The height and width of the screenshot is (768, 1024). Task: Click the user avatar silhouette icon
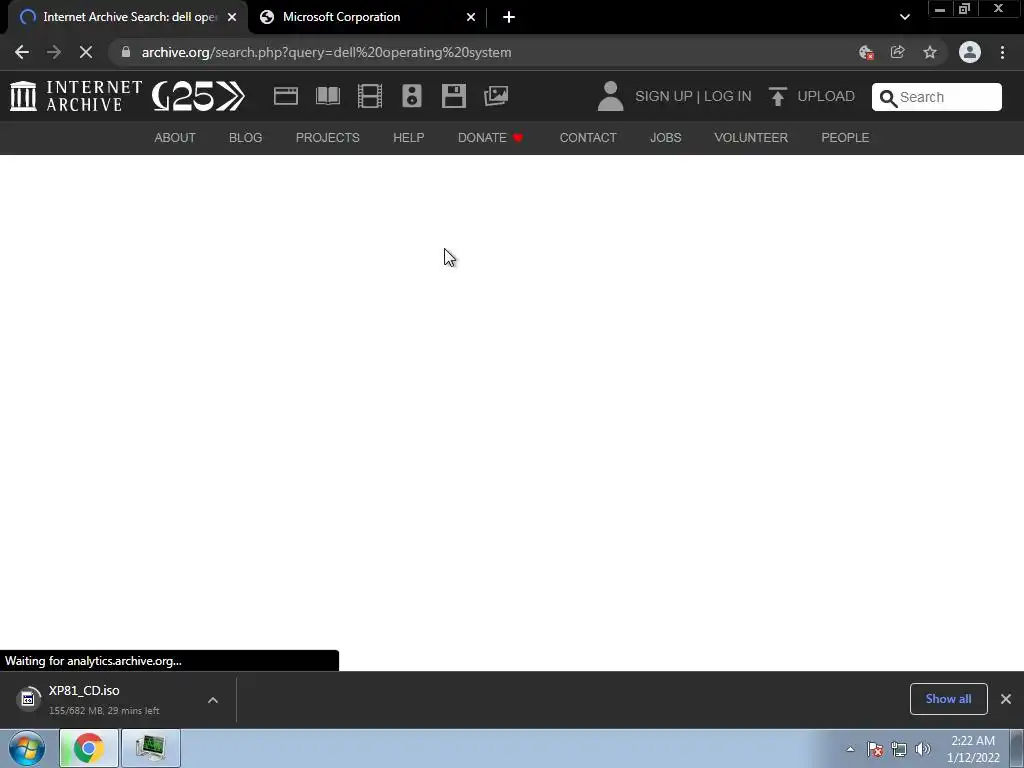pos(611,96)
